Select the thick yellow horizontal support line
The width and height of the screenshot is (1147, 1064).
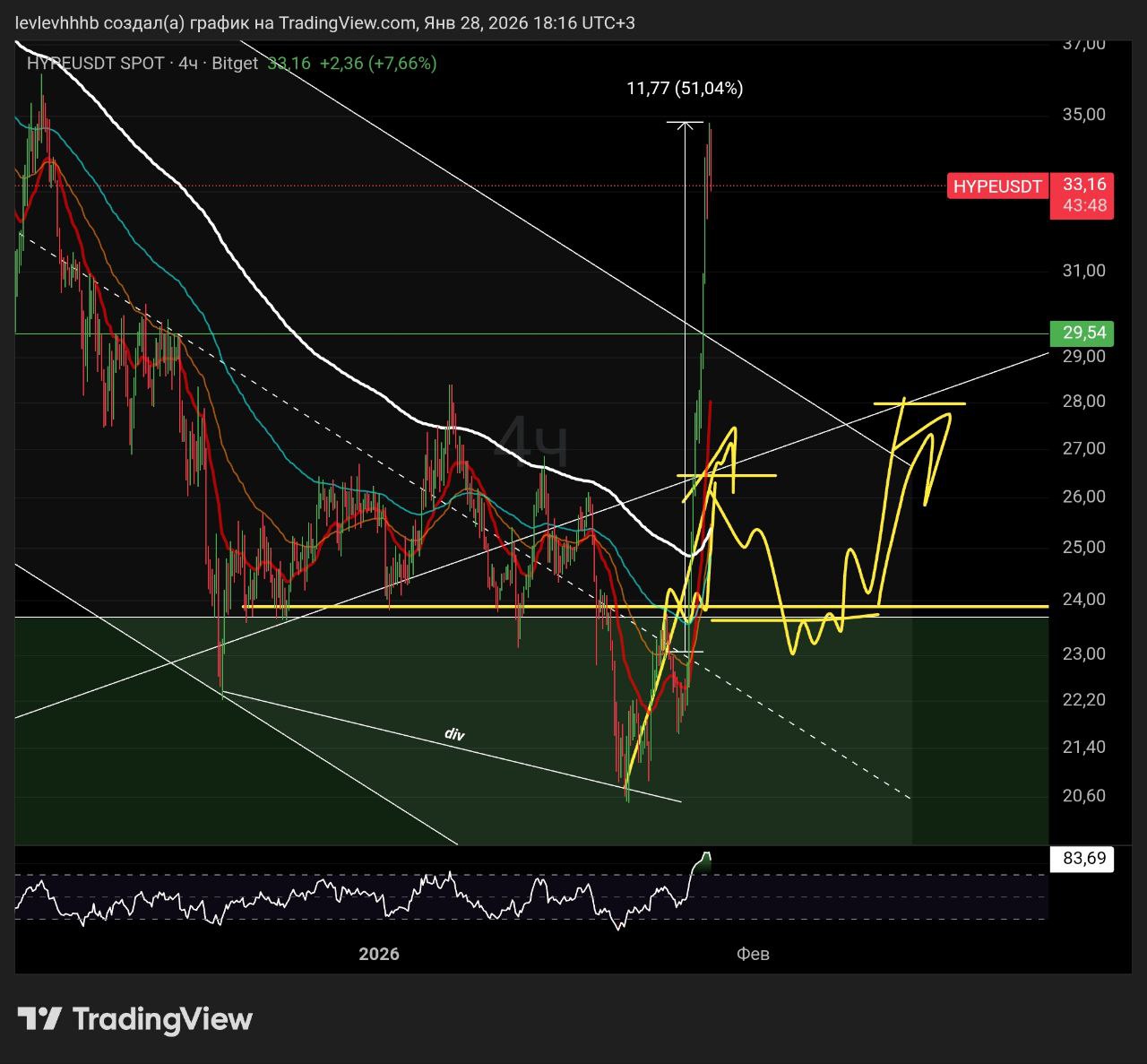tap(448, 607)
